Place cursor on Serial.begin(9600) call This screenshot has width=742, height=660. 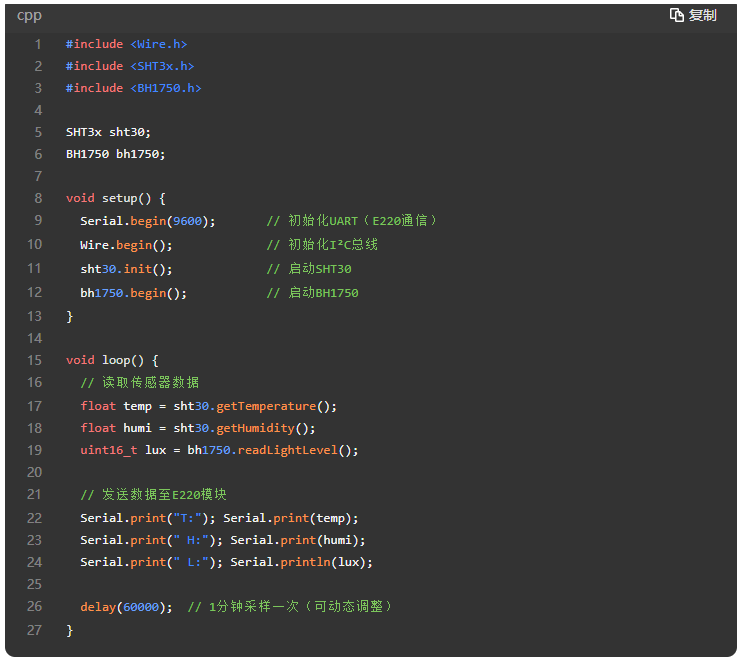point(148,220)
